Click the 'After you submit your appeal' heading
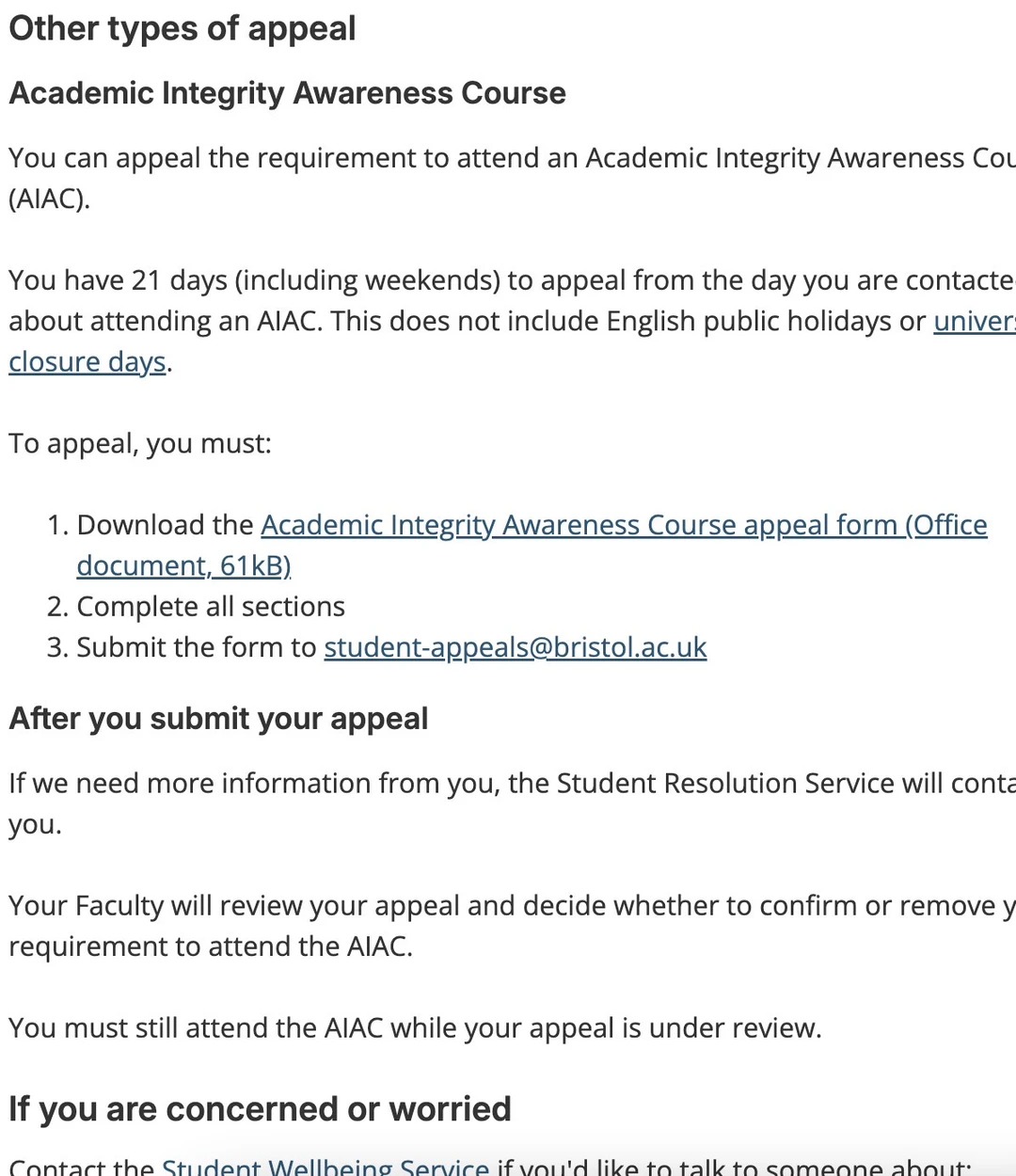 click(218, 719)
